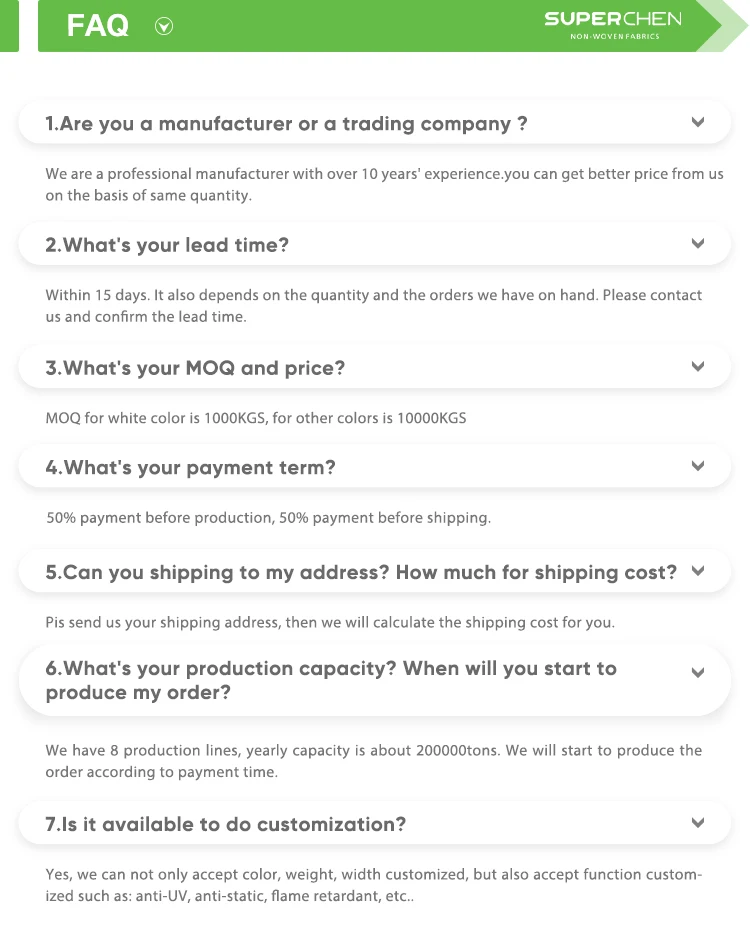Image resolution: width=750 pixels, height=933 pixels.
Task: Open question 1 about manufacturer or trading
Action: coord(286,124)
